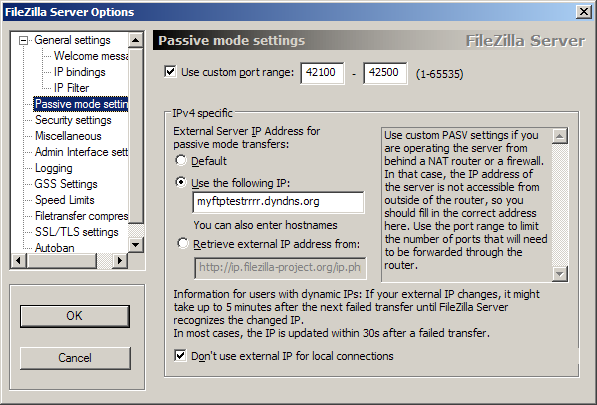Open Security settings in the tree
The image size is (597, 405).
pyautogui.click(x=73, y=120)
